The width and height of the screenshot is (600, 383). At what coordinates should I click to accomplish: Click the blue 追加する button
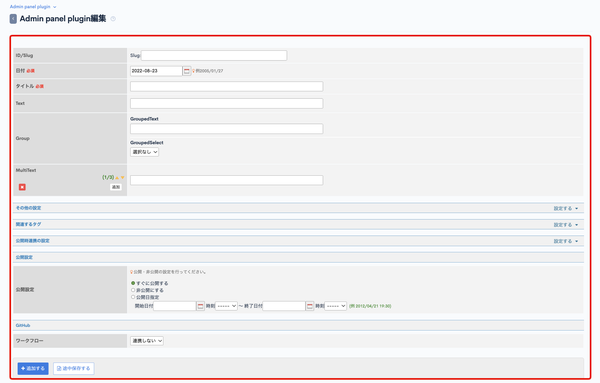(x=33, y=368)
